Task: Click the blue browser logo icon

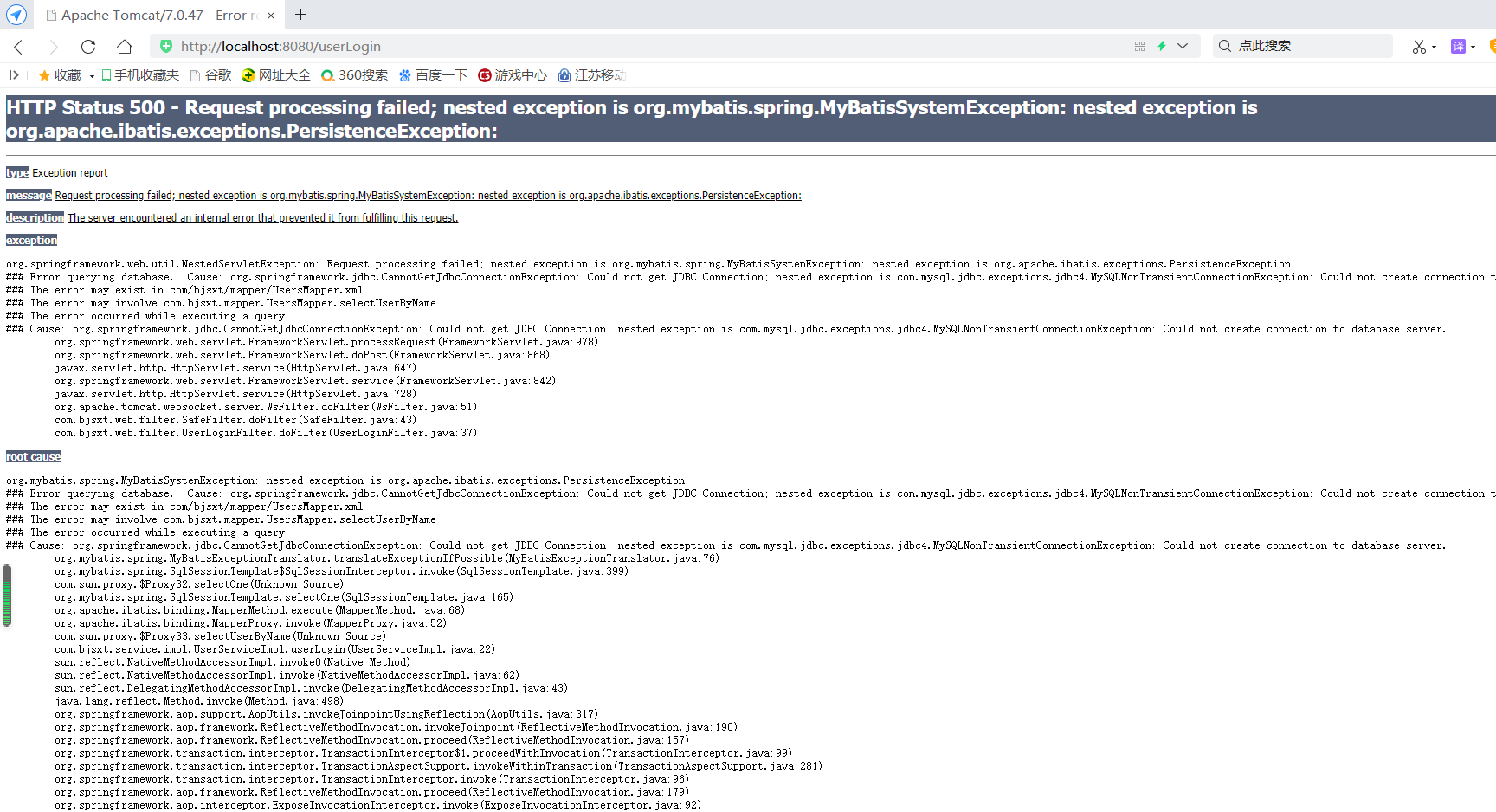Action: pyautogui.click(x=16, y=15)
